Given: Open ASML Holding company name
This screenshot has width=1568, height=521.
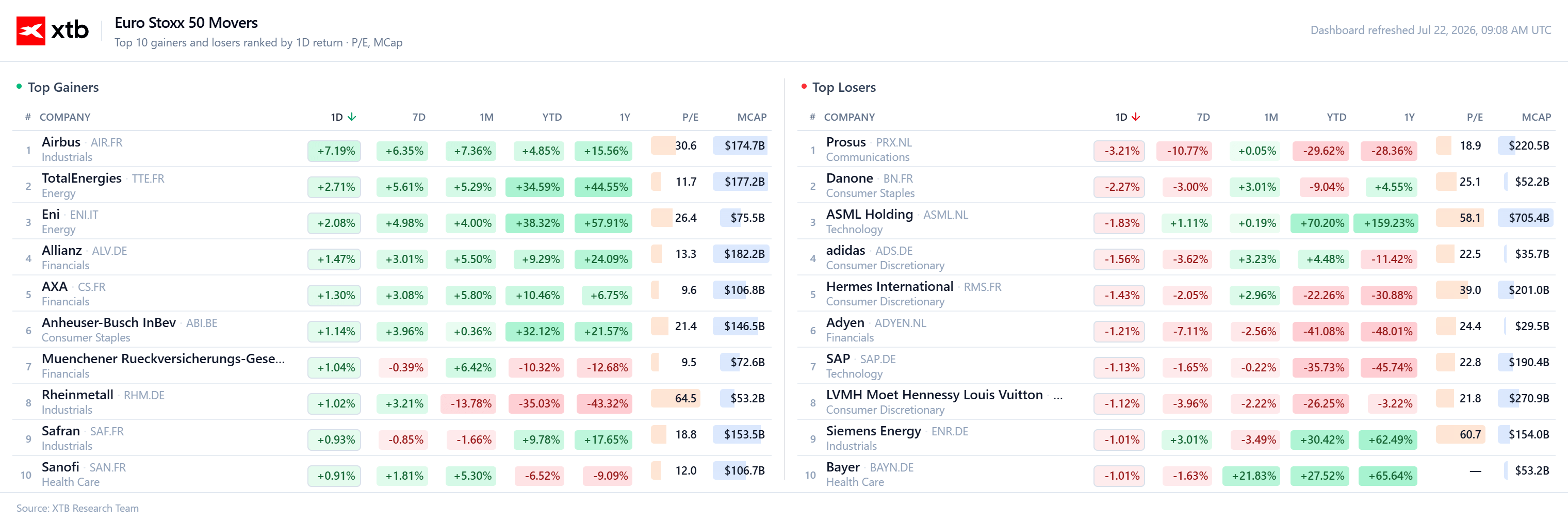Looking at the screenshot, I should tap(869, 214).
